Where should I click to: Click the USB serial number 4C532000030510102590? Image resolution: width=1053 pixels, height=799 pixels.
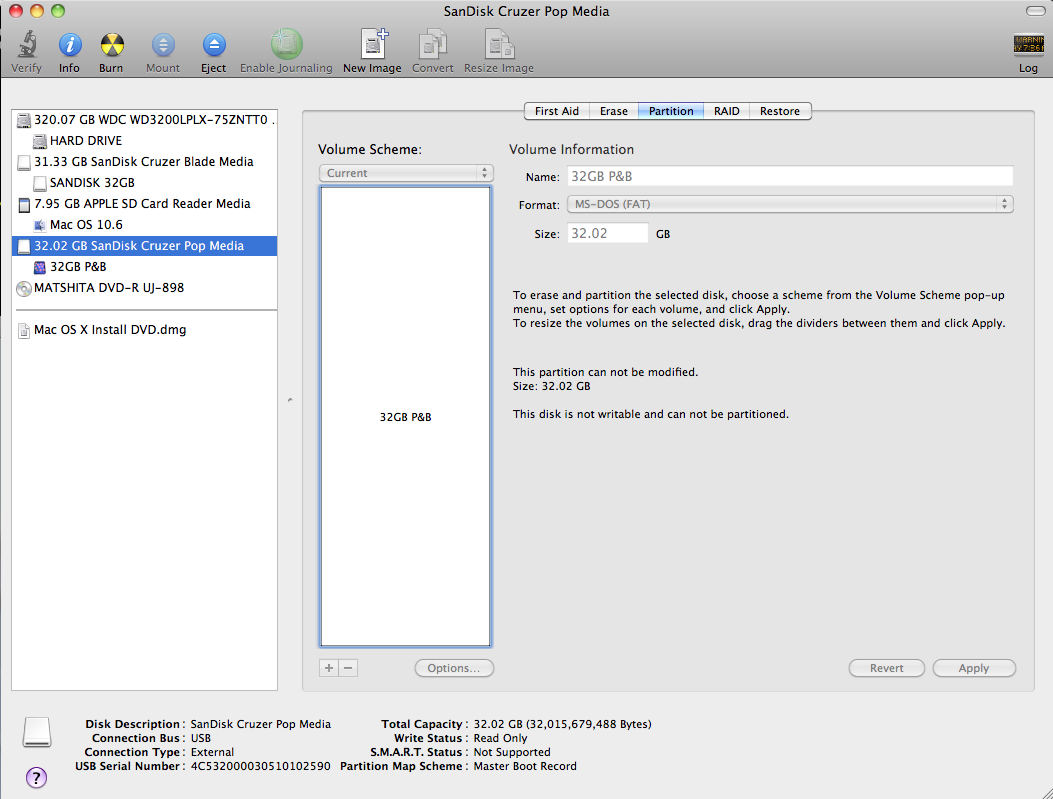261,766
